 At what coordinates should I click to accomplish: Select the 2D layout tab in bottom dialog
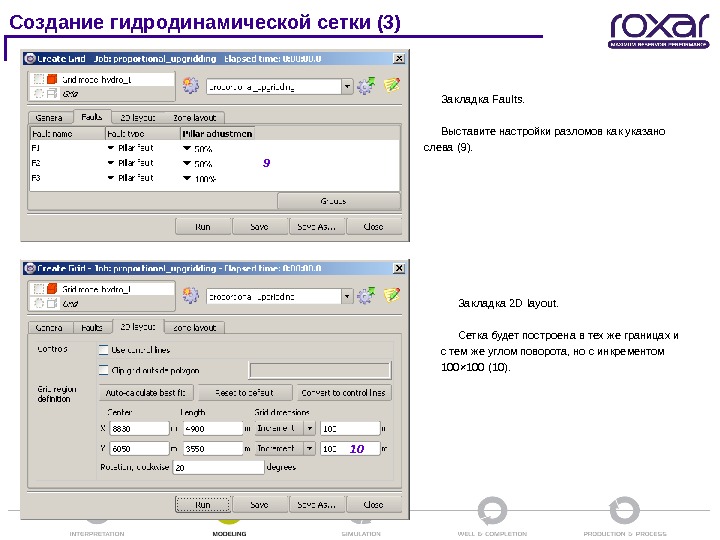click(138, 326)
